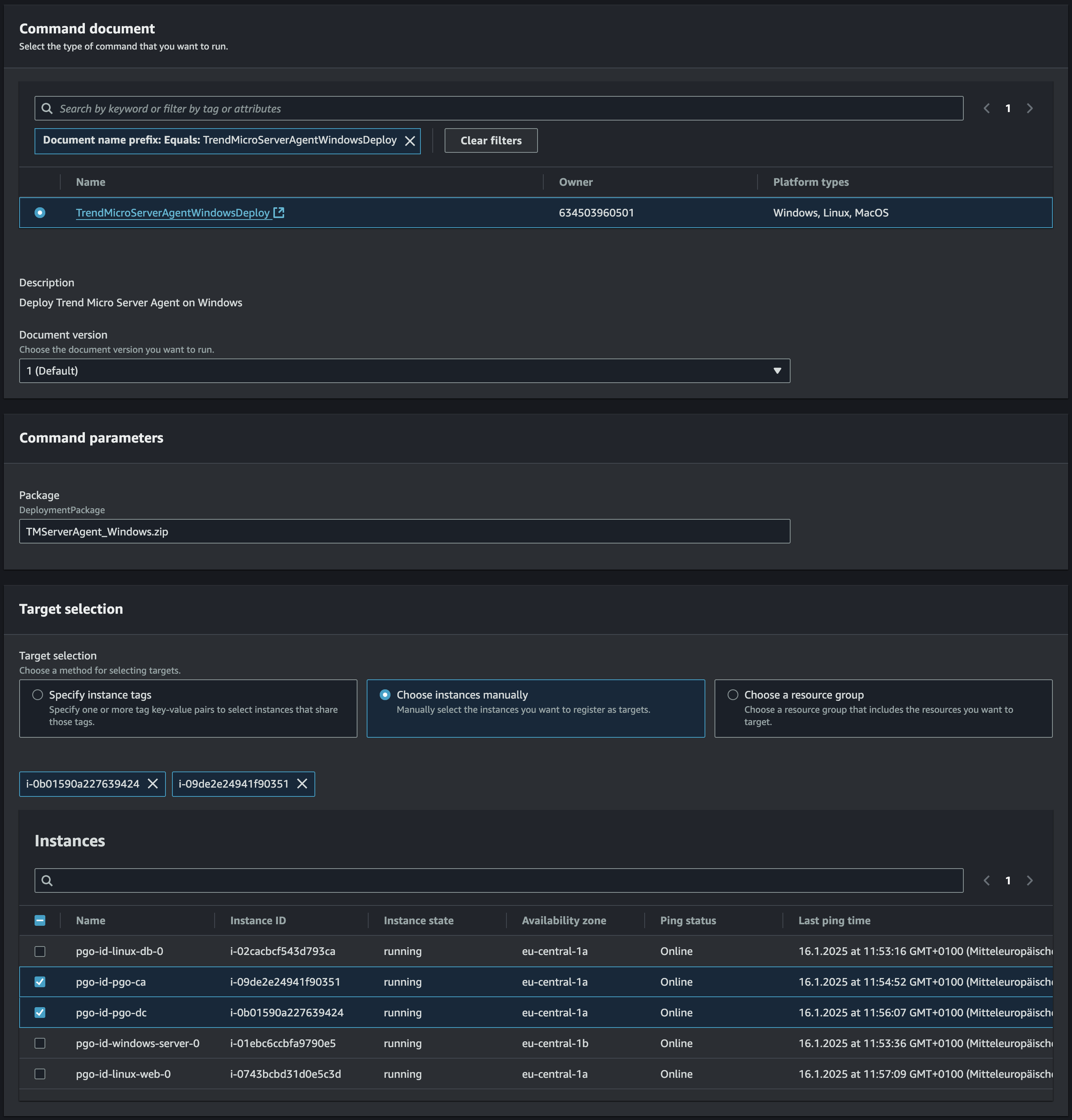Open the Document version dropdown
Viewport: 1072px width, 1120px height.
coord(405,371)
